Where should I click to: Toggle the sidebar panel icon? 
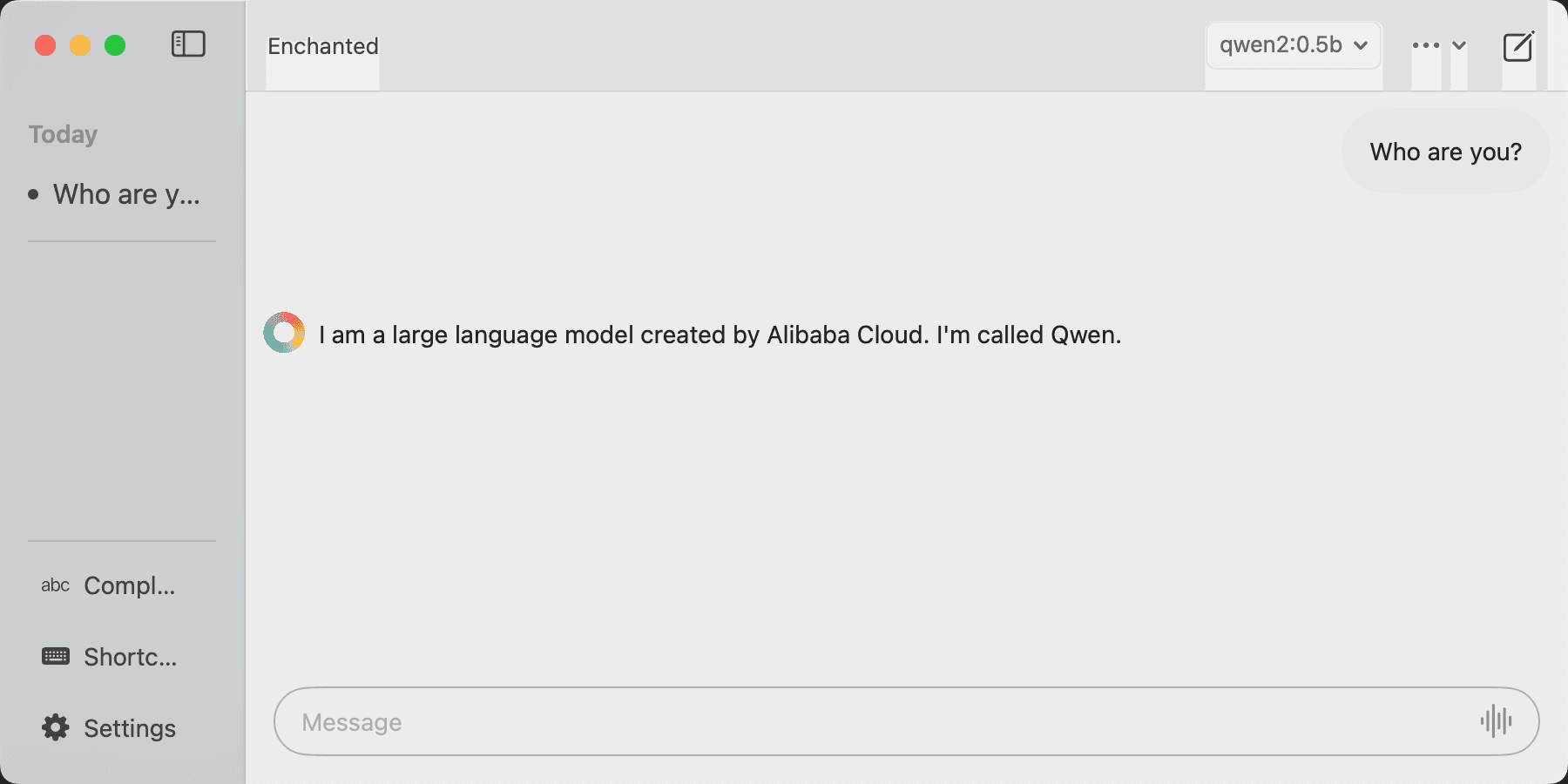[188, 44]
